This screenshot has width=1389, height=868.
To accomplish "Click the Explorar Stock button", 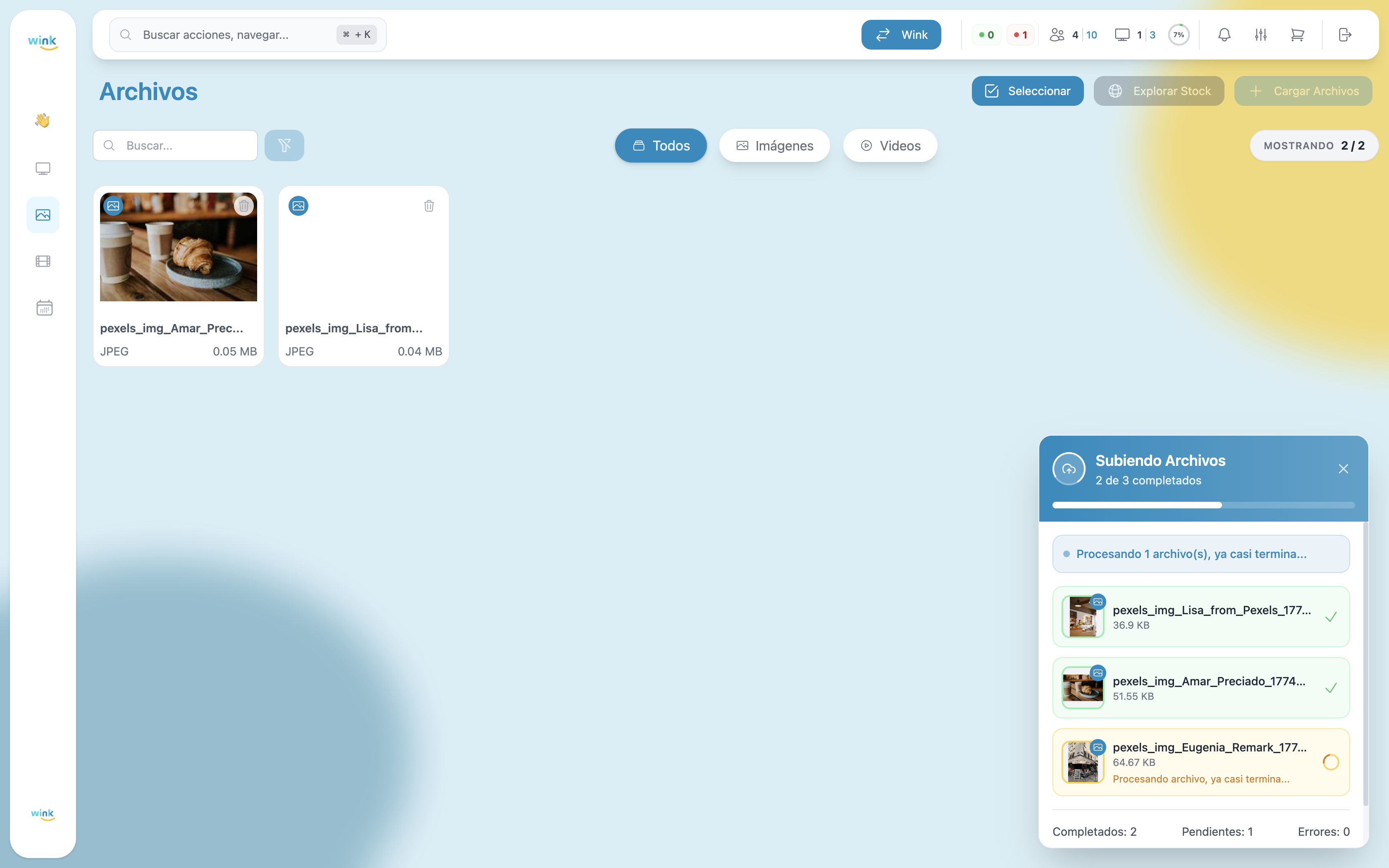I will pyautogui.click(x=1159, y=91).
